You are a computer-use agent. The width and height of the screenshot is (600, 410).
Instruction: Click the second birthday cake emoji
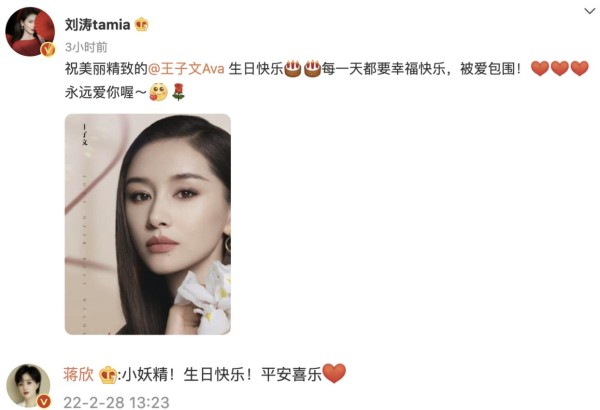312,69
